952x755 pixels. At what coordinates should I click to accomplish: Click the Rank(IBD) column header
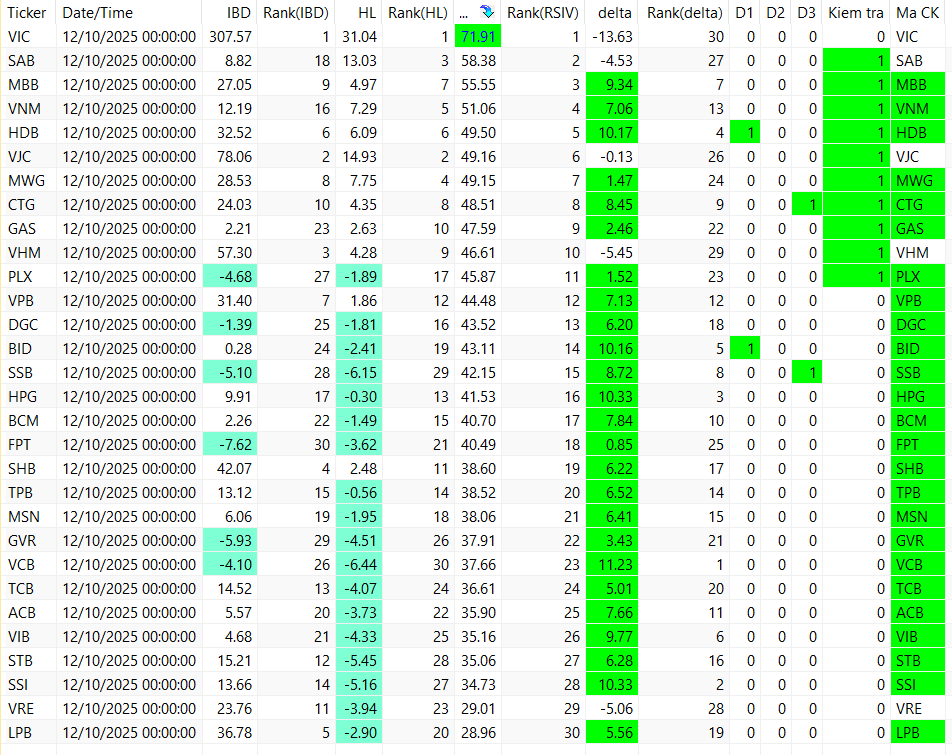coord(296,12)
